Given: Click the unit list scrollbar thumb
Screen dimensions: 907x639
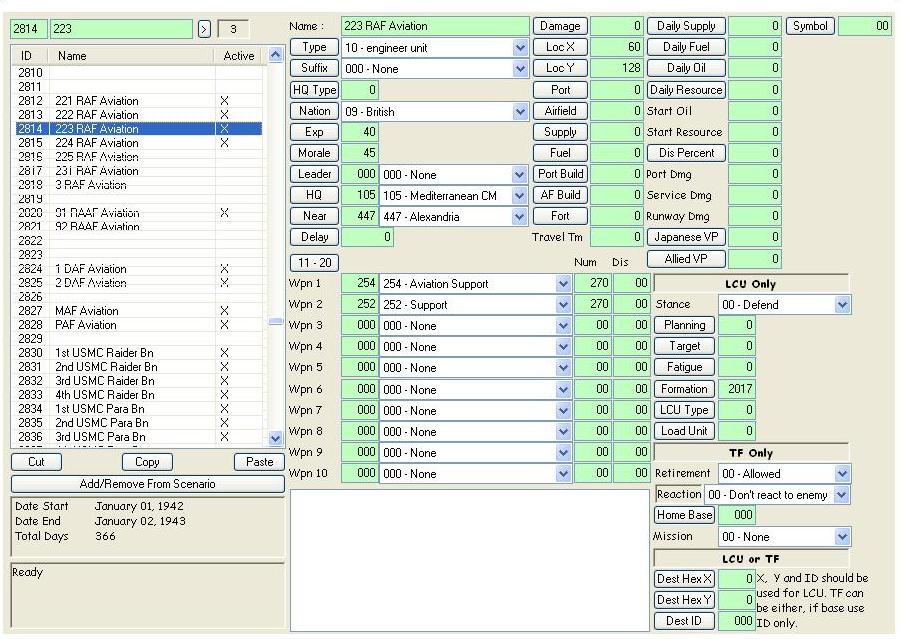Looking at the screenshot, I should tap(275, 322).
